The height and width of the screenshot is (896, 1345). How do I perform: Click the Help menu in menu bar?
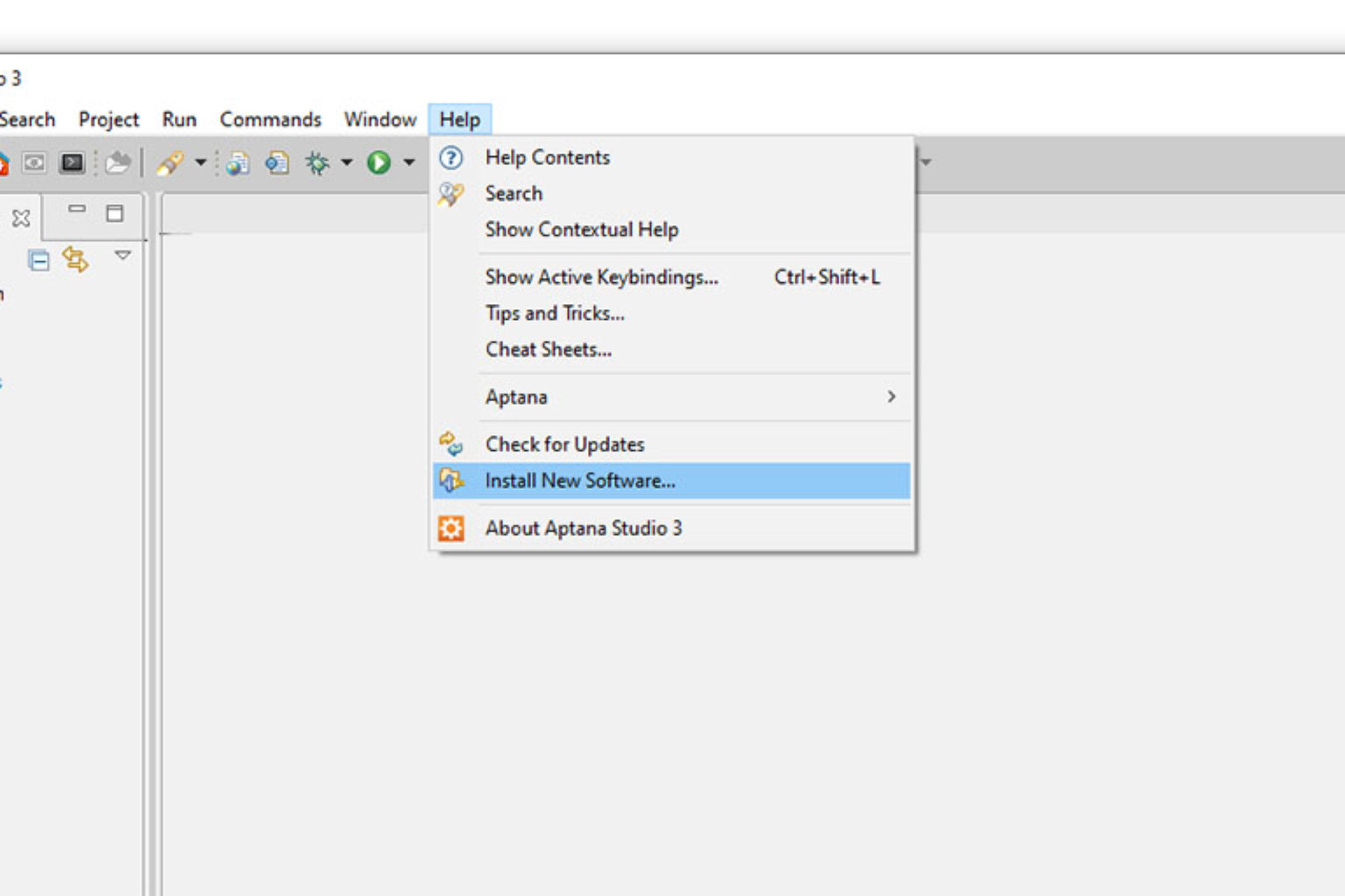point(460,119)
